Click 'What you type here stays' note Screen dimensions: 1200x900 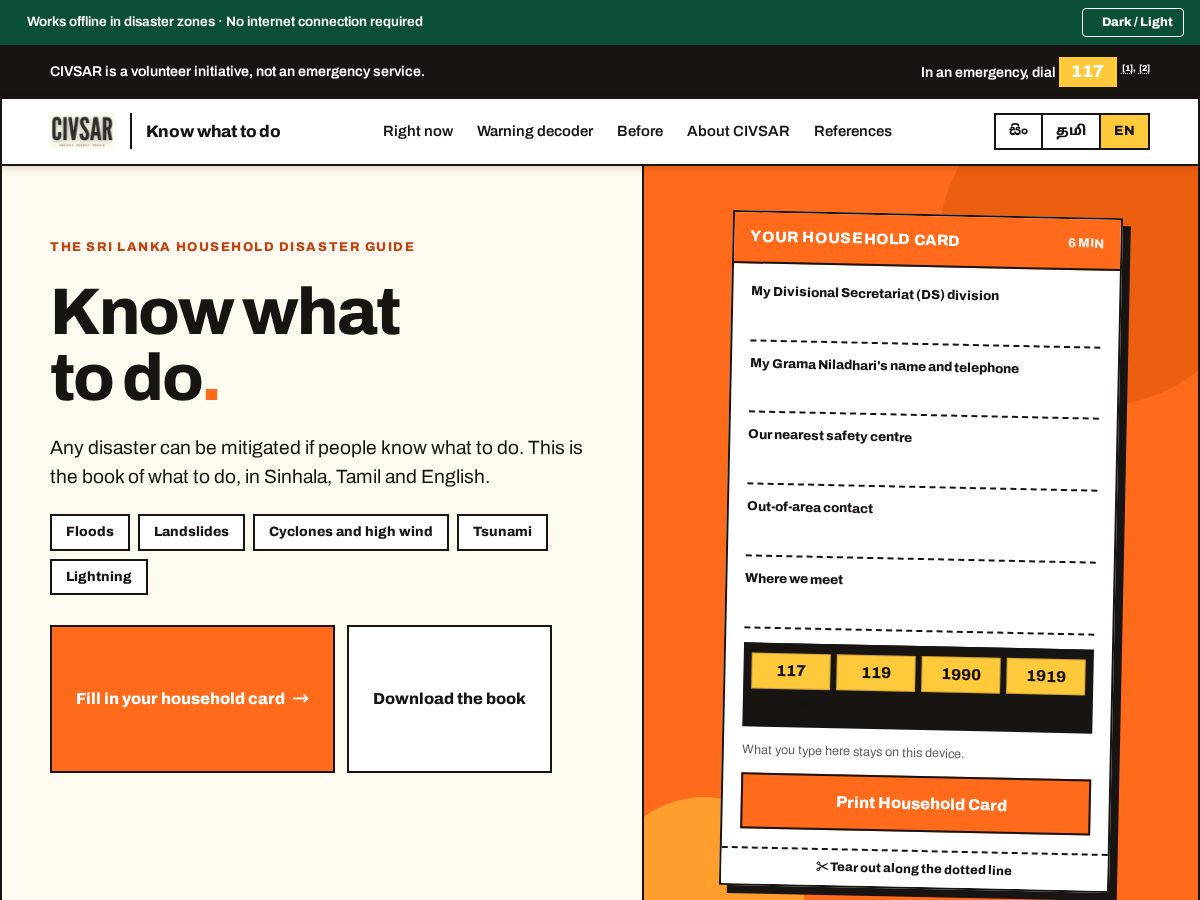point(853,752)
